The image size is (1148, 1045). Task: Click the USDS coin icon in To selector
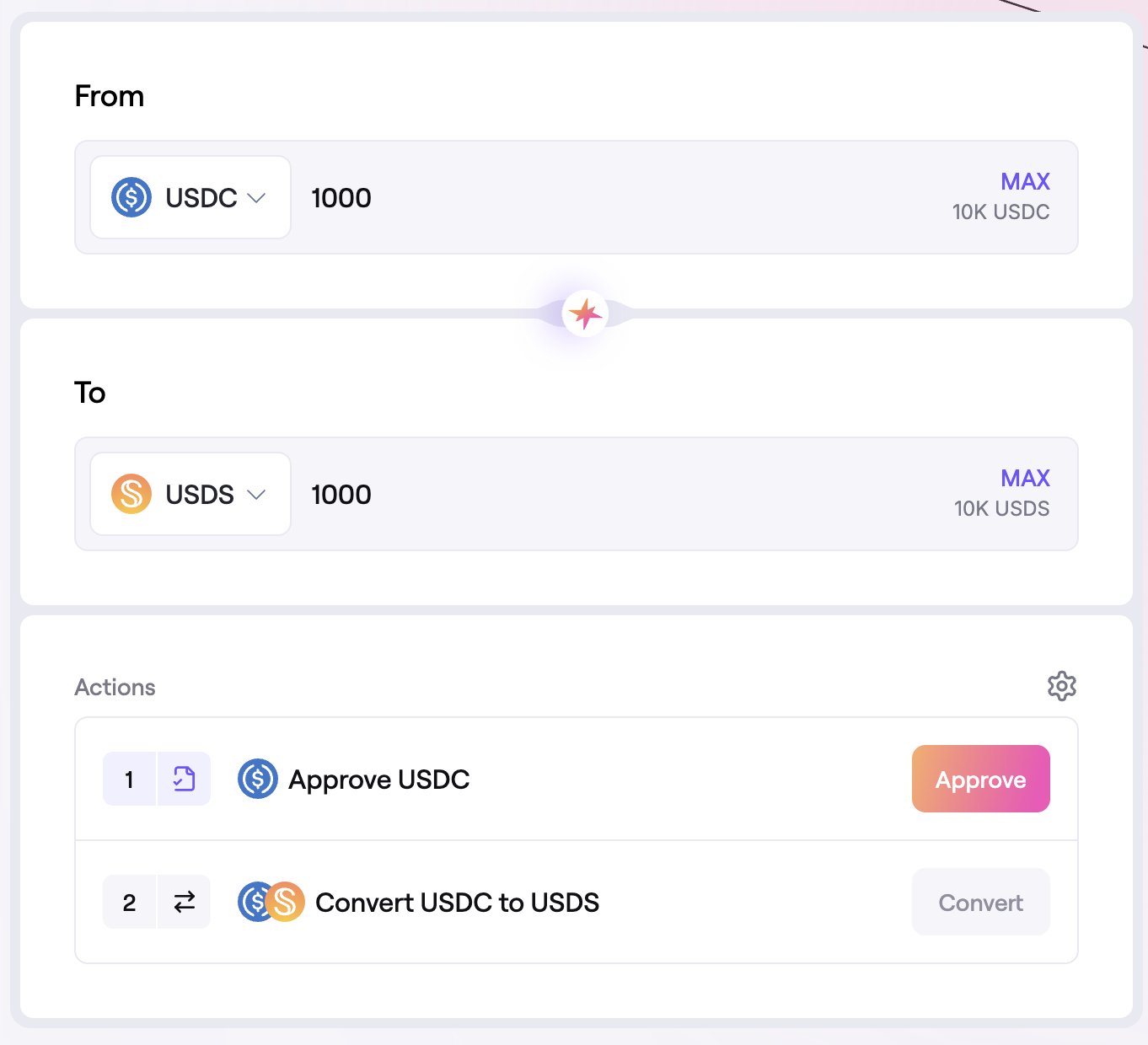(x=131, y=494)
